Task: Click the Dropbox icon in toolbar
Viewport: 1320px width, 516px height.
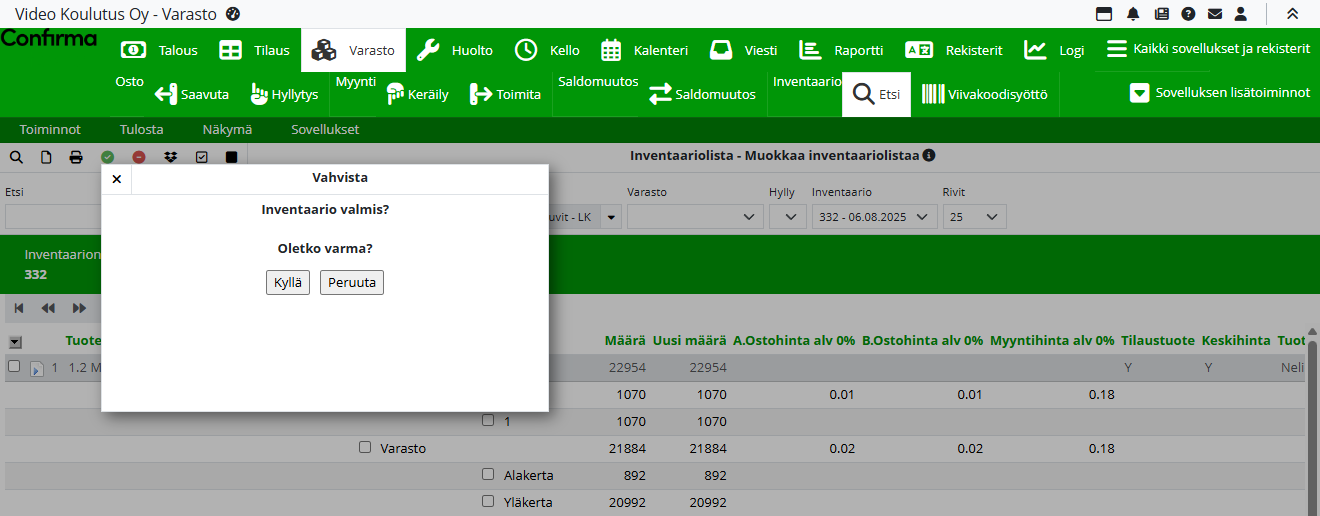Action: click(170, 157)
